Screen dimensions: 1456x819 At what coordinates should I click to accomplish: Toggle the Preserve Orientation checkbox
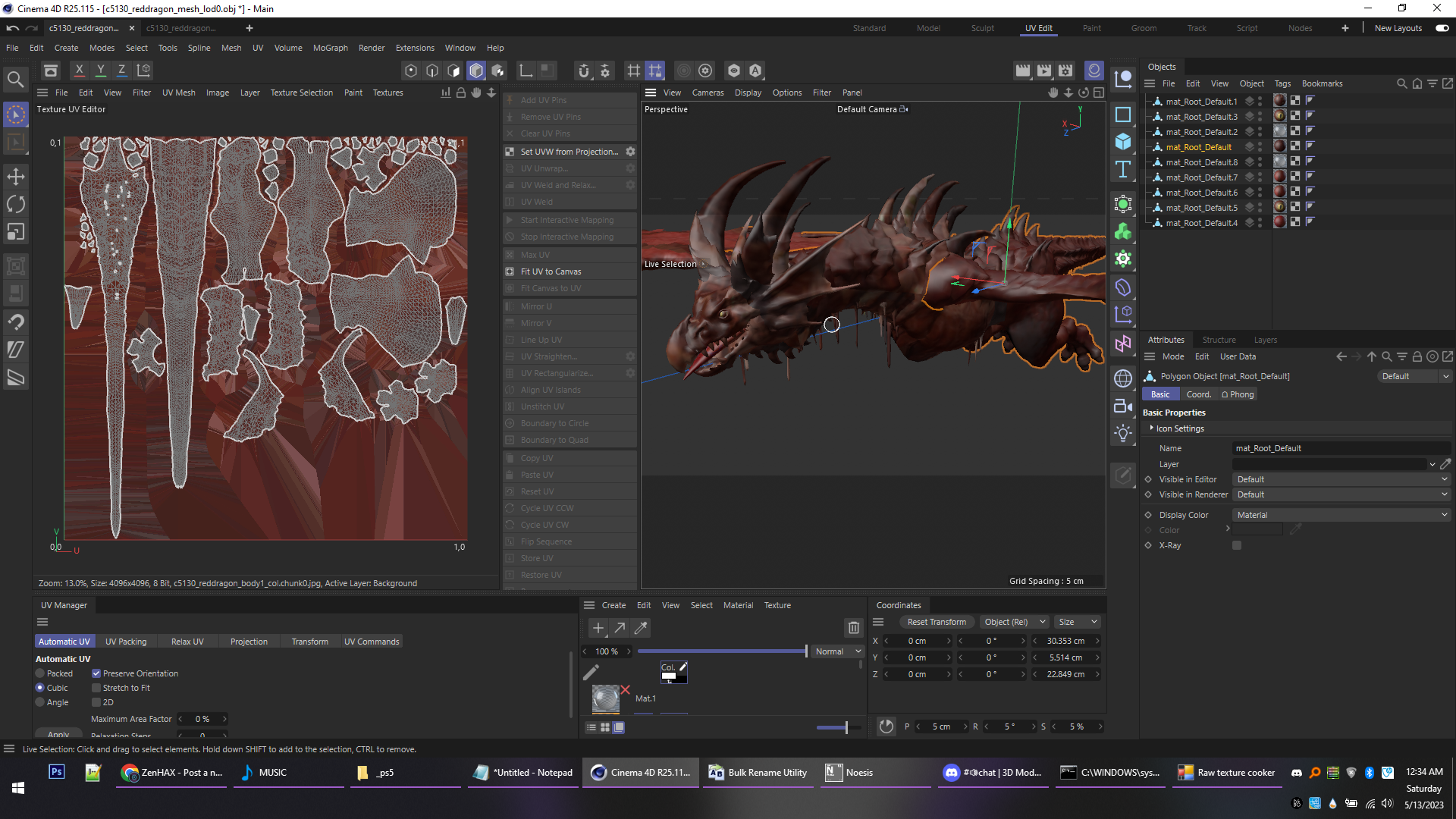point(96,673)
